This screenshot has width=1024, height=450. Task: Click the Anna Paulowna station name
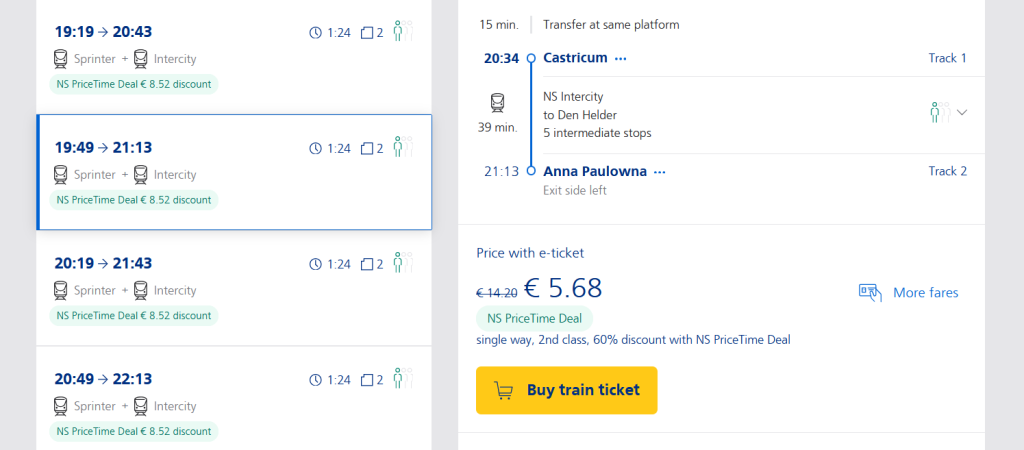point(594,171)
